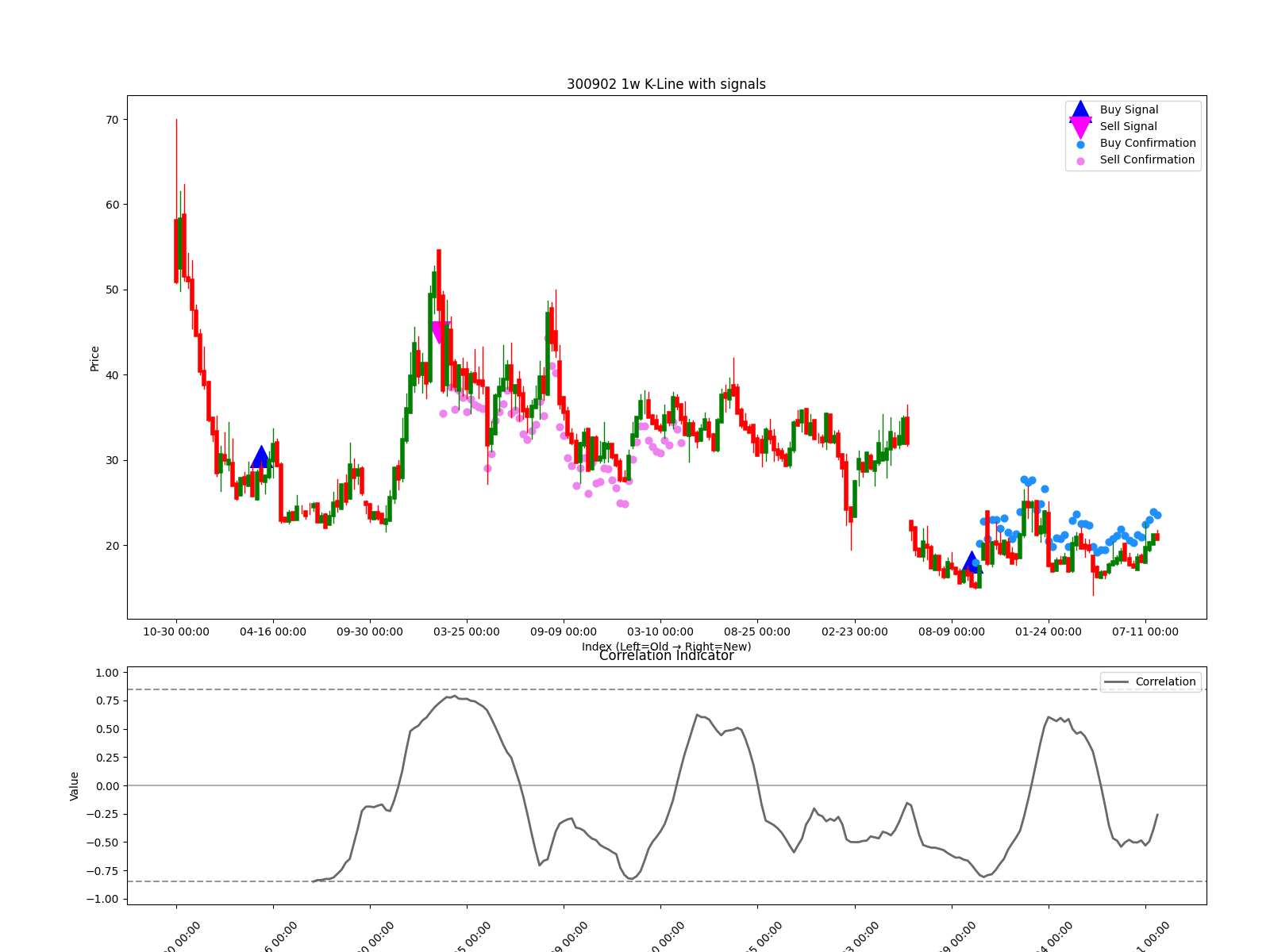Click the price tick label 20

point(112,546)
